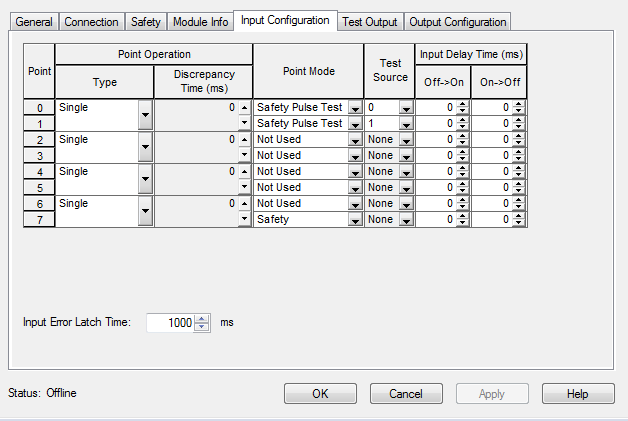
Task: Open Help for this dialog
Action: click(577, 393)
